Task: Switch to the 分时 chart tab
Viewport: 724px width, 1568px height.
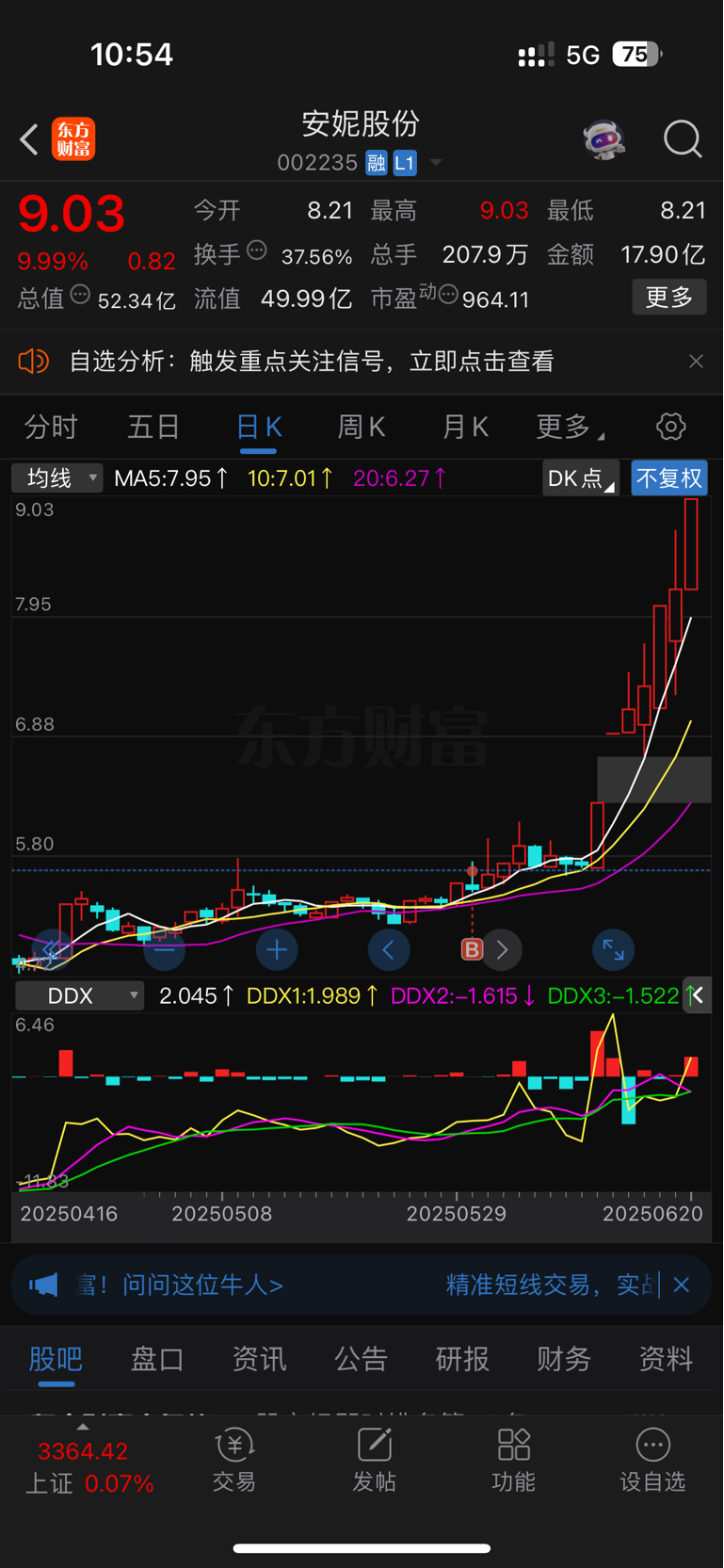Action: [x=51, y=428]
